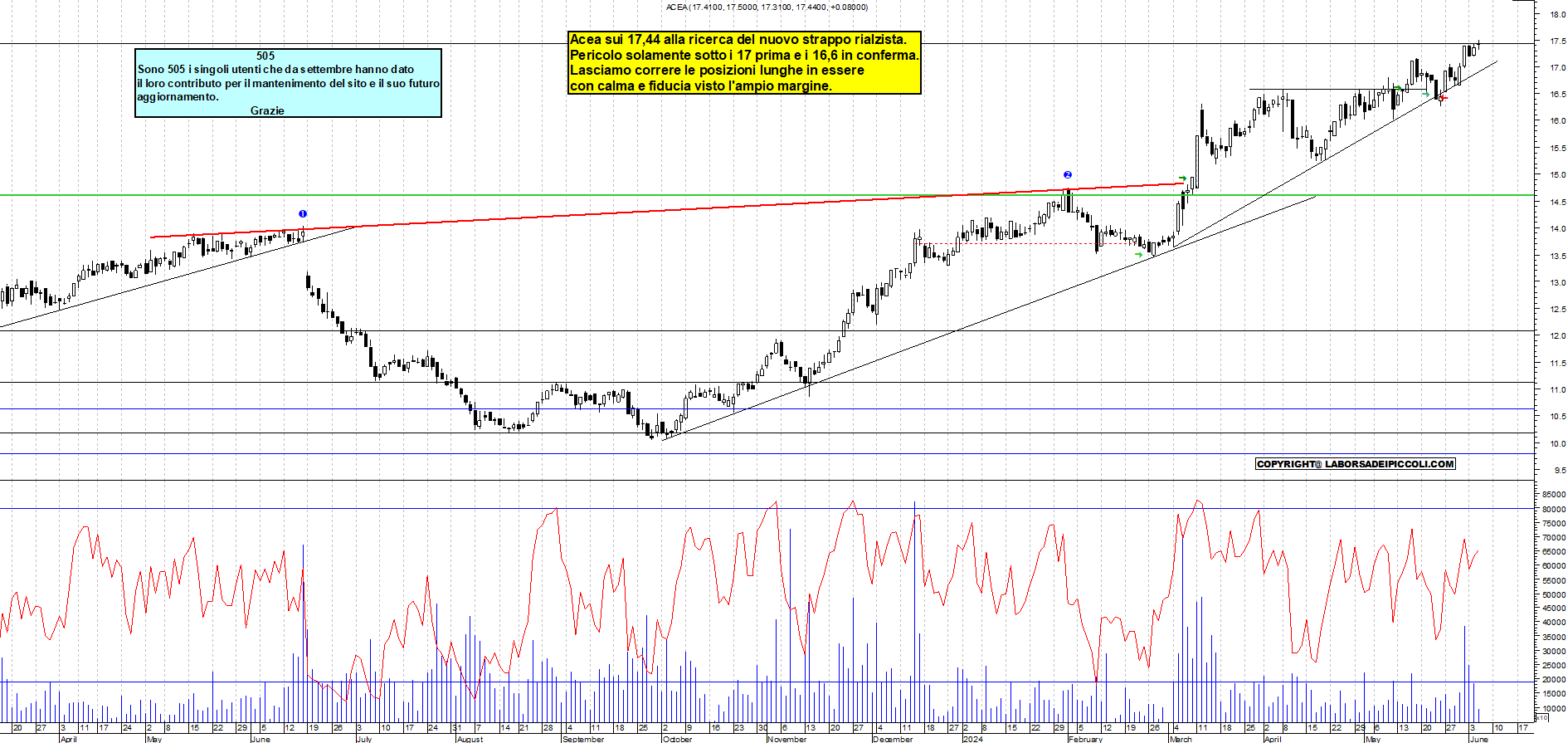
Task: Click the 16.5 price axis label
Action: click(1557, 95)
